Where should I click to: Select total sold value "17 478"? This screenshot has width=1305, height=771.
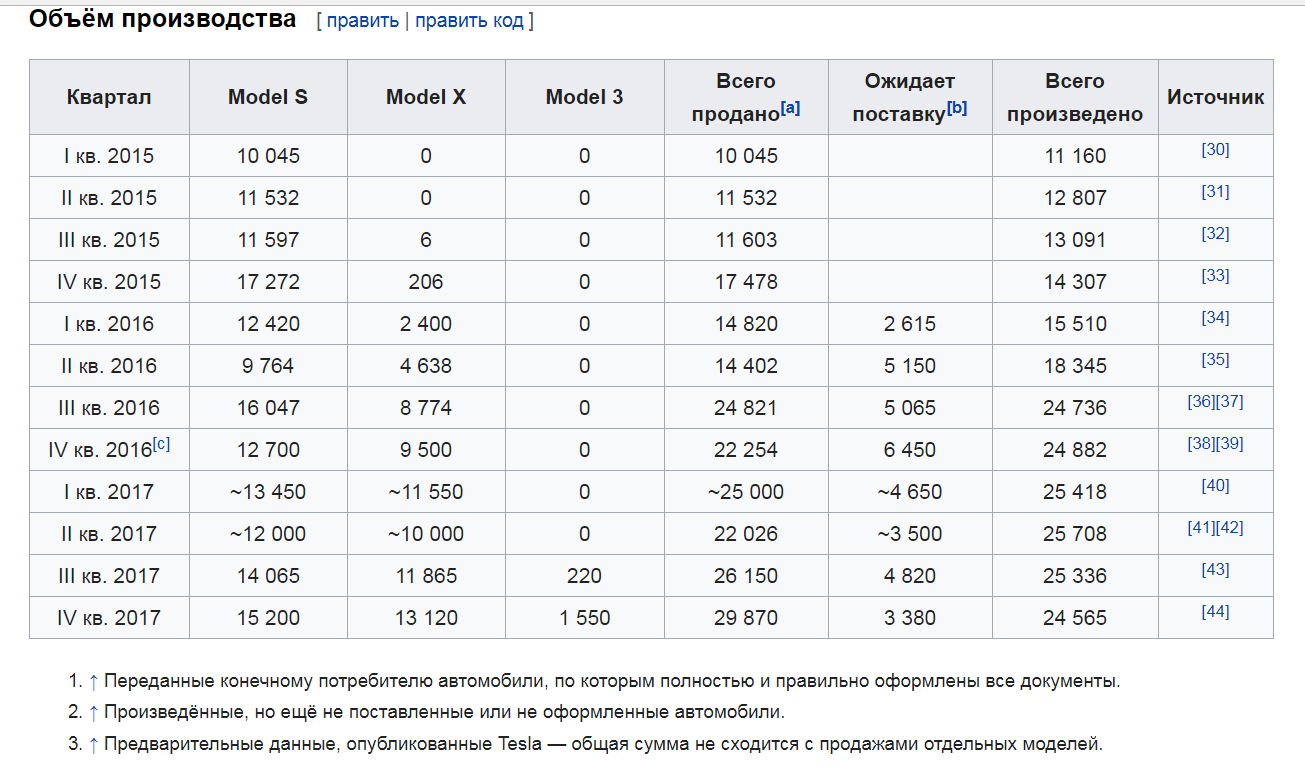[746, 282]
